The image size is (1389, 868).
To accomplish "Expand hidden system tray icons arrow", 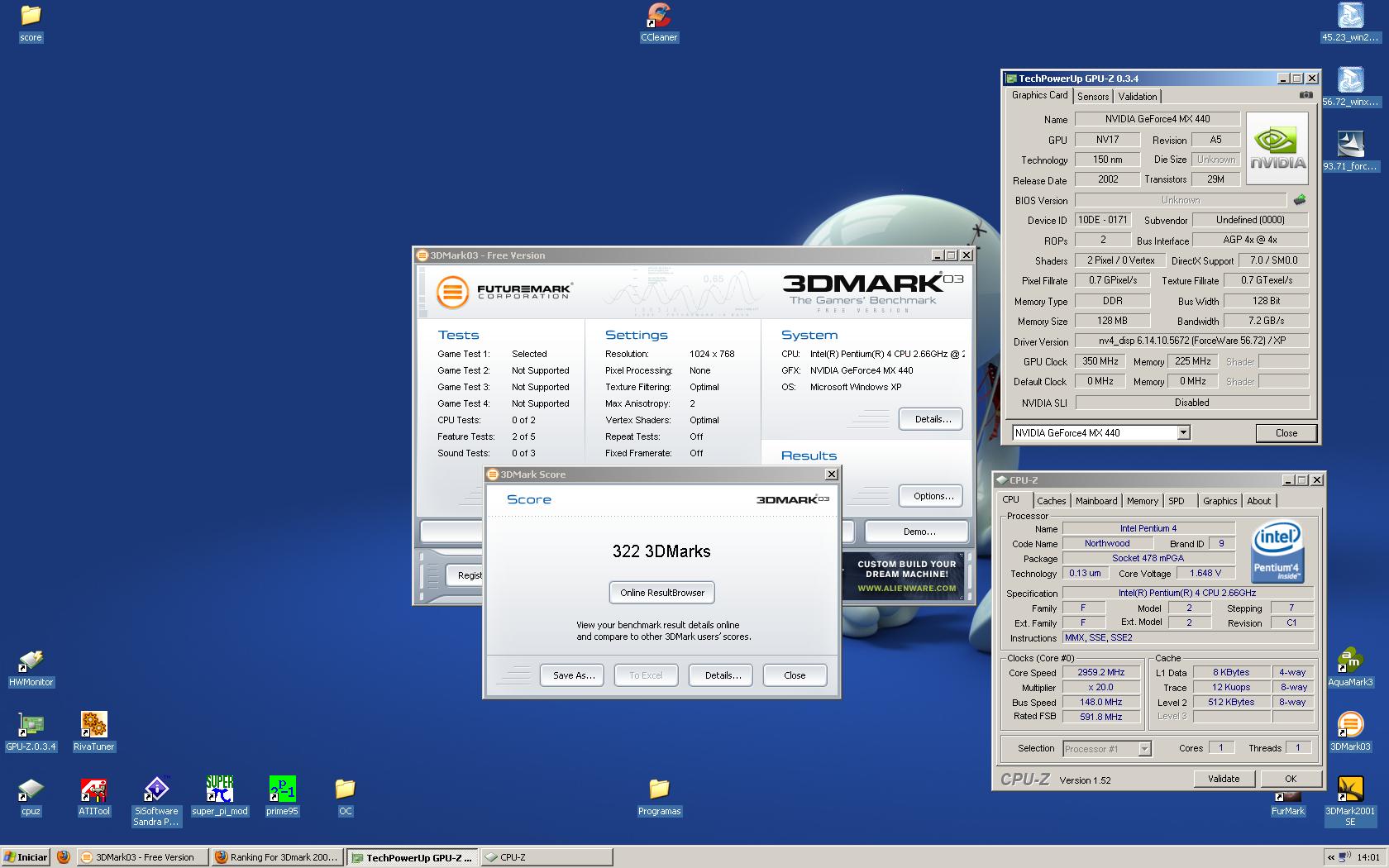I will tap(1330, 857).
